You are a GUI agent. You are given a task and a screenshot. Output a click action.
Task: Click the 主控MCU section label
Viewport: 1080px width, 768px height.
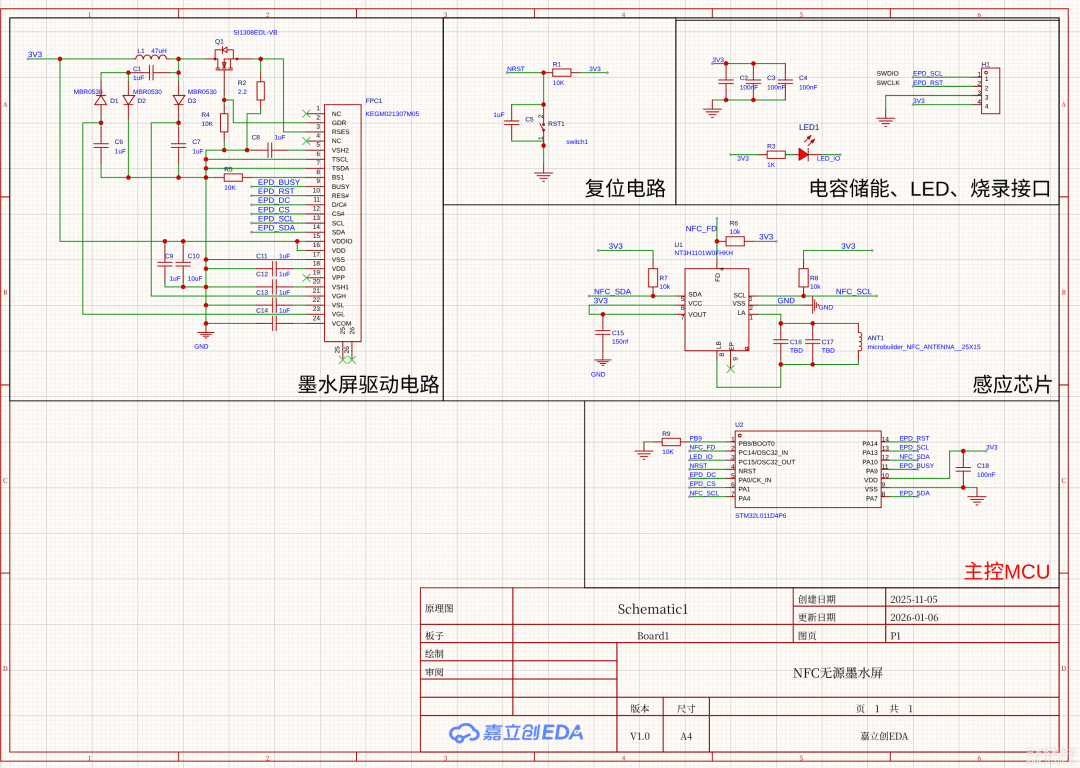(x=1006, y=572)
